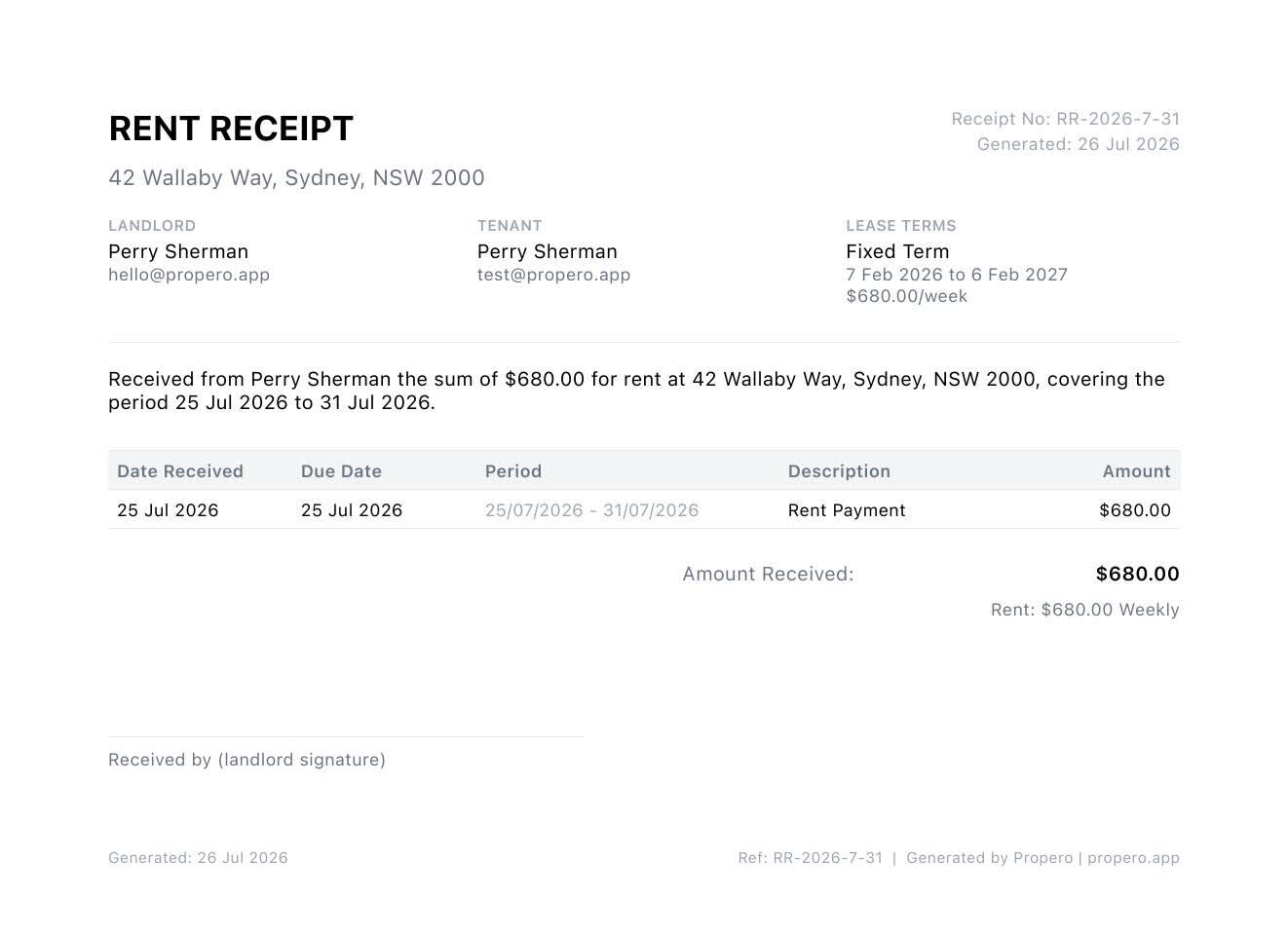This screenshot has width=1288, height=935.
Task: Click the bold Amount Received $680.00 total
Action: coord(1137,574)
